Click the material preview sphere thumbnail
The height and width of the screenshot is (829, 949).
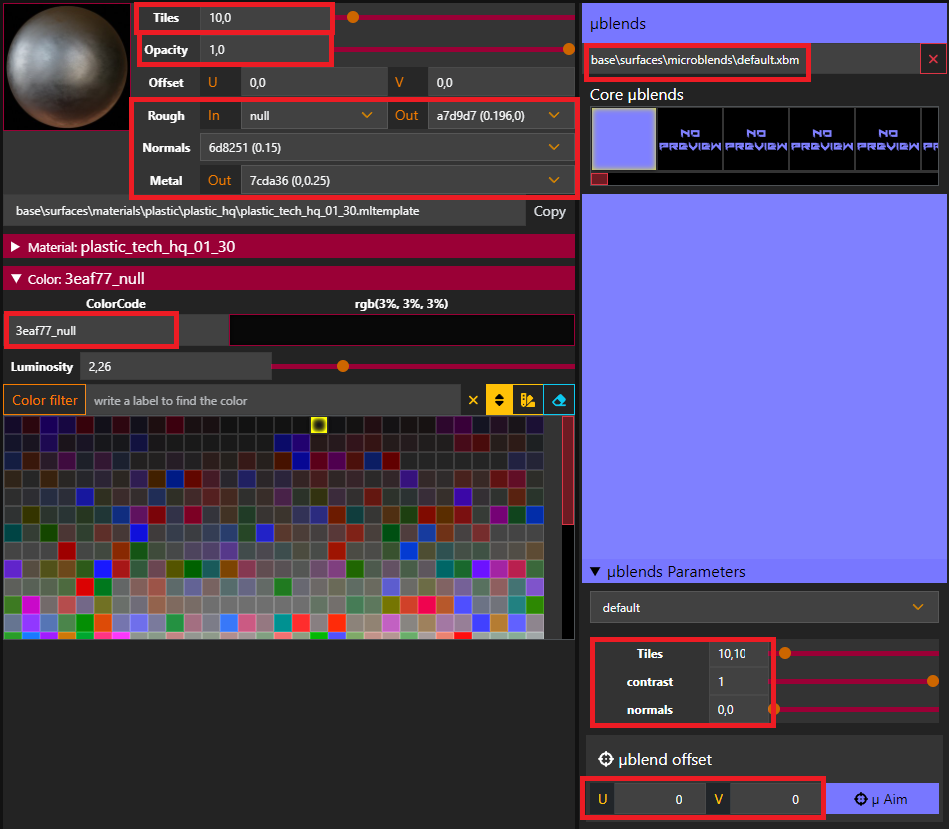point(65,66)
